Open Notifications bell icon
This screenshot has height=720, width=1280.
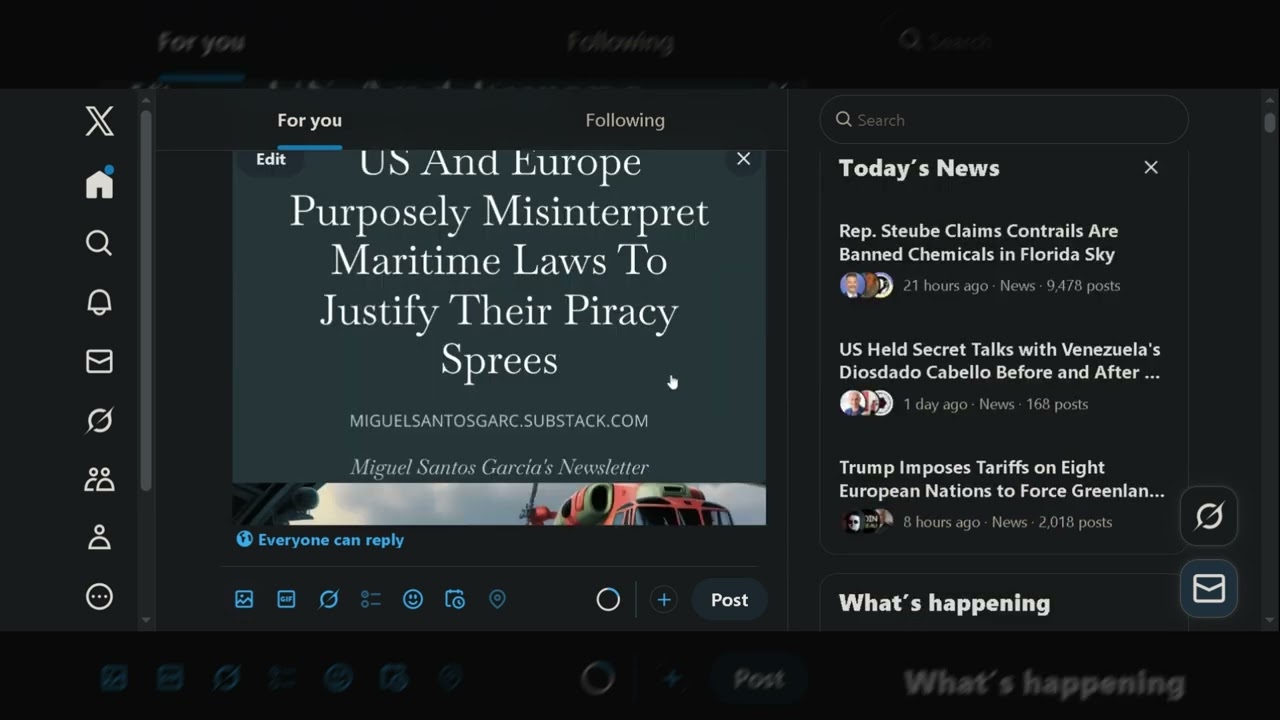click(99, 302)
